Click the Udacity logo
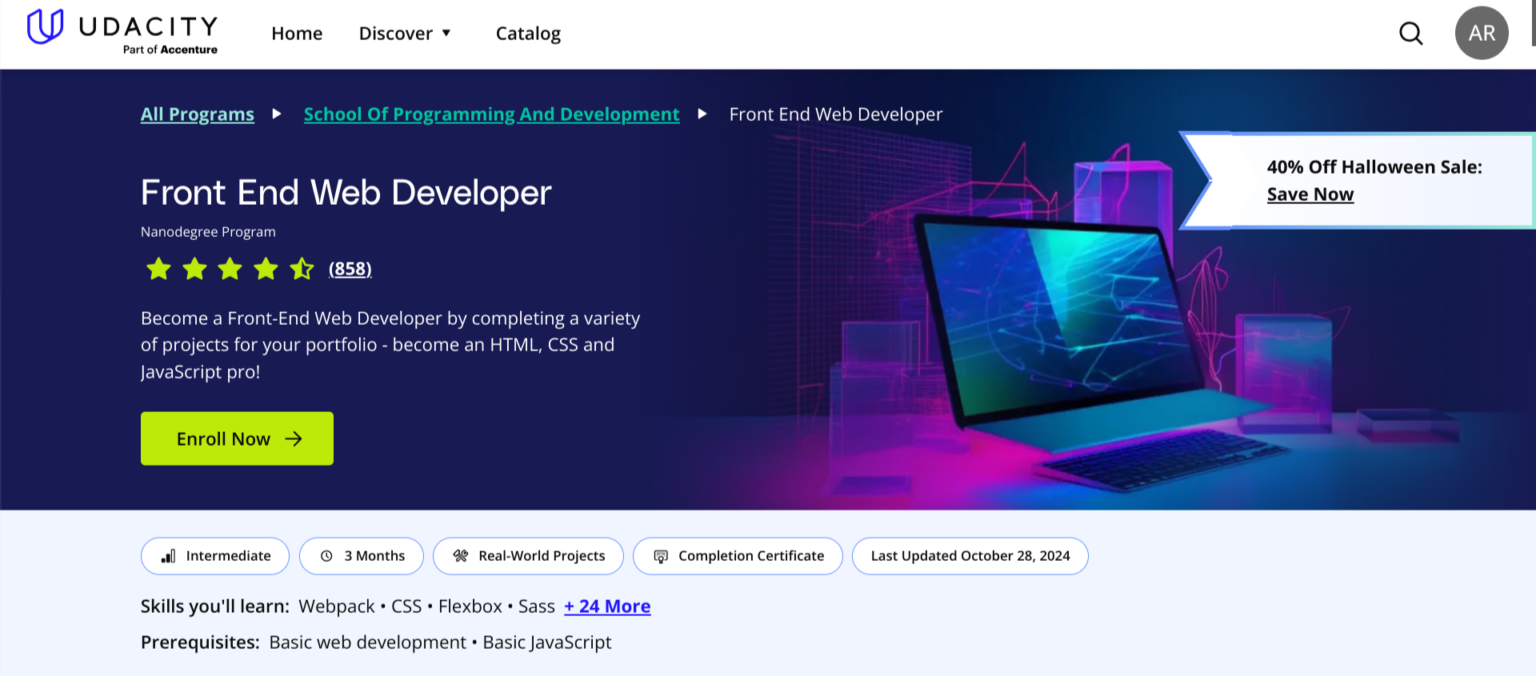This screenshot has width=1536, height=676. coord(120,31)
